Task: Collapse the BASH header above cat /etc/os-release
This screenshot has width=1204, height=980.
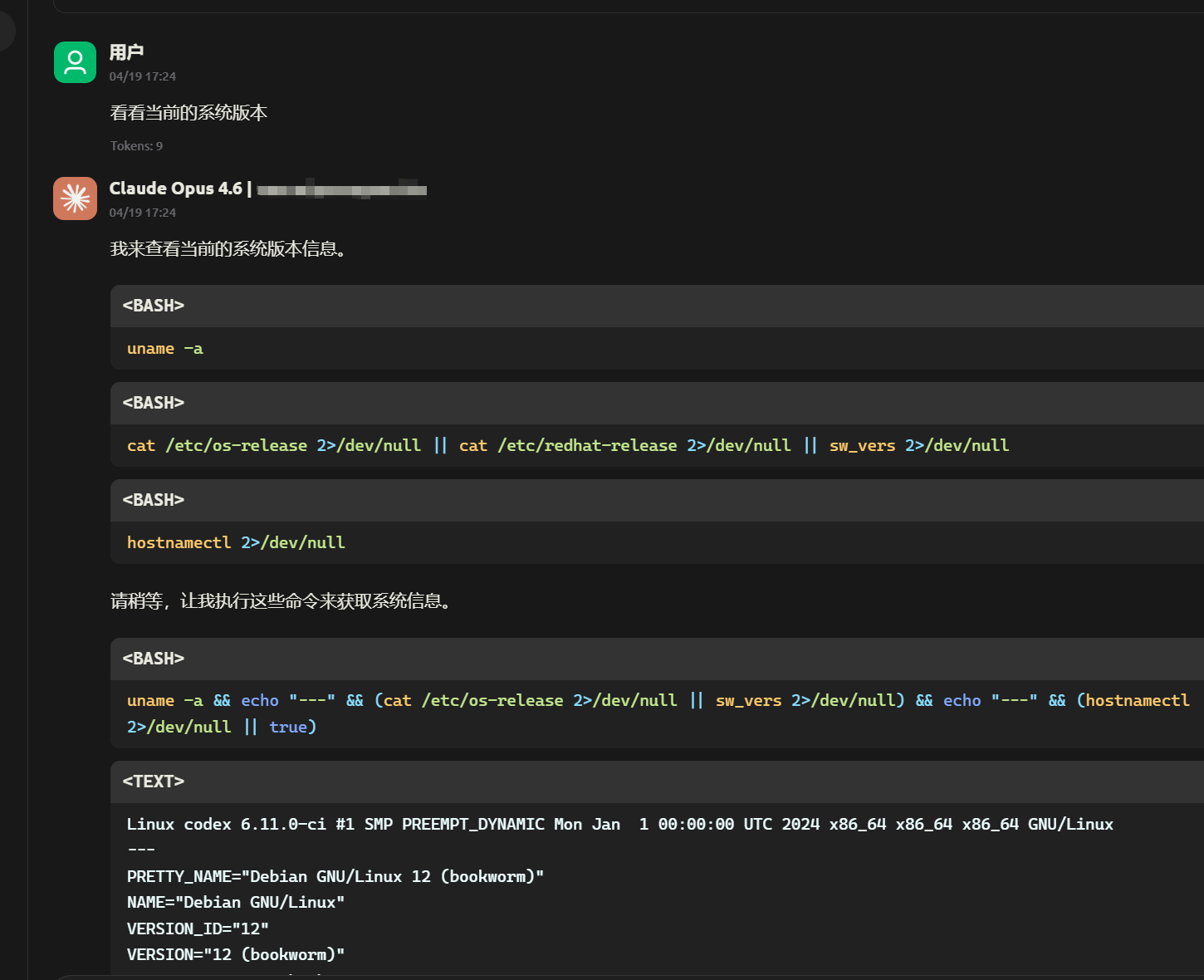Action: click(x=657, y=403)
